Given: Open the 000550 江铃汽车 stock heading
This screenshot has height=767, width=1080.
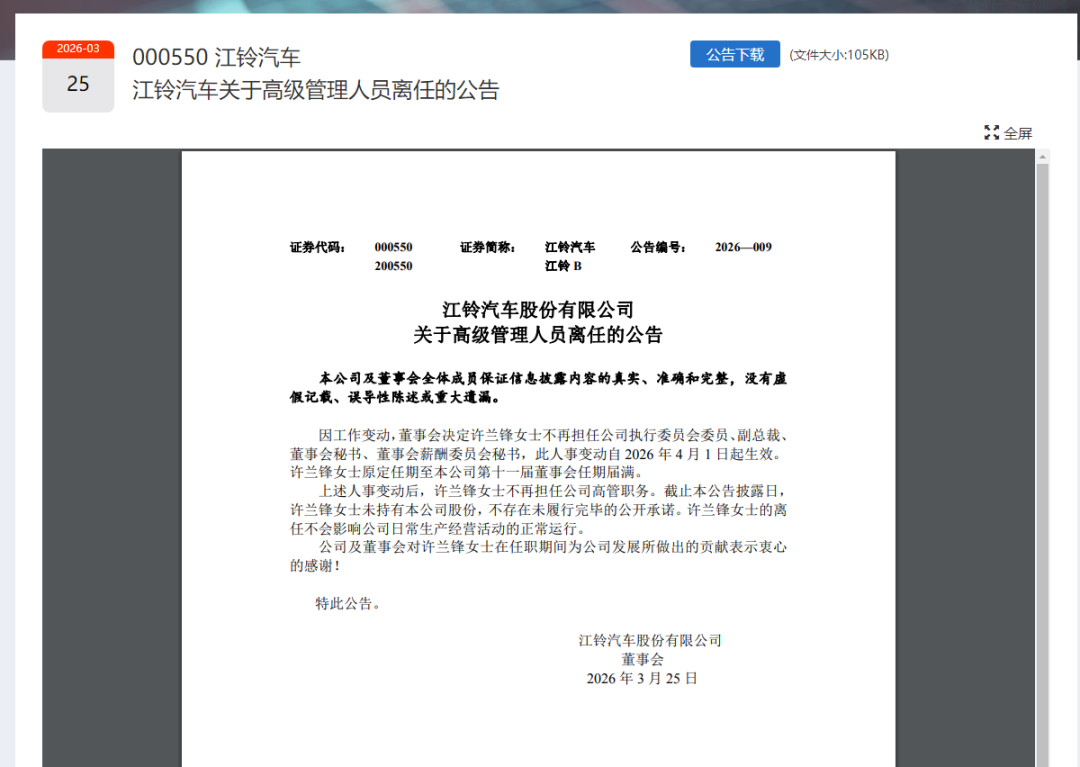Looking at the screenshot, I should (x=216, y=57).
